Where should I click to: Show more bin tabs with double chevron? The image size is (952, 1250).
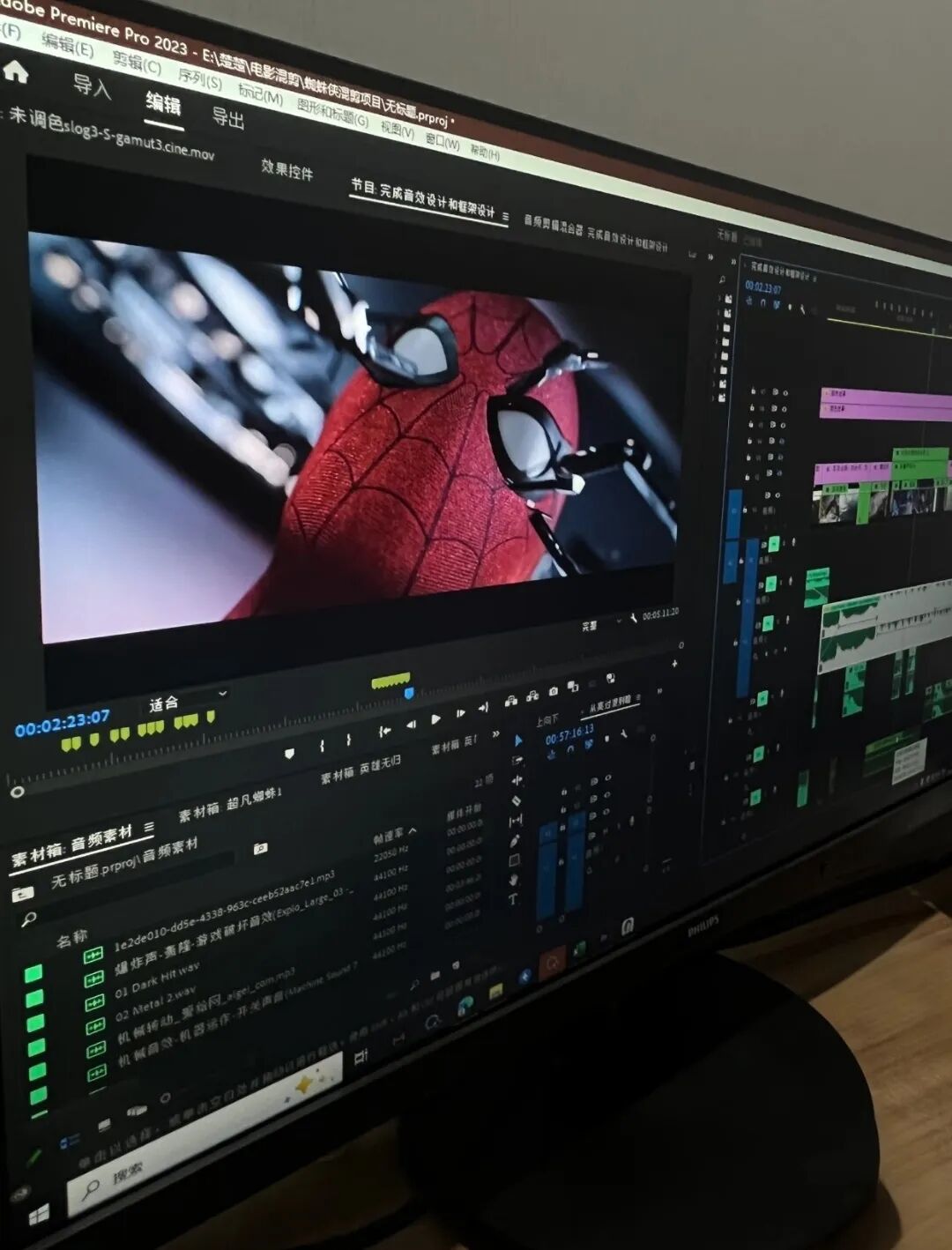click(x=495, y=733)
